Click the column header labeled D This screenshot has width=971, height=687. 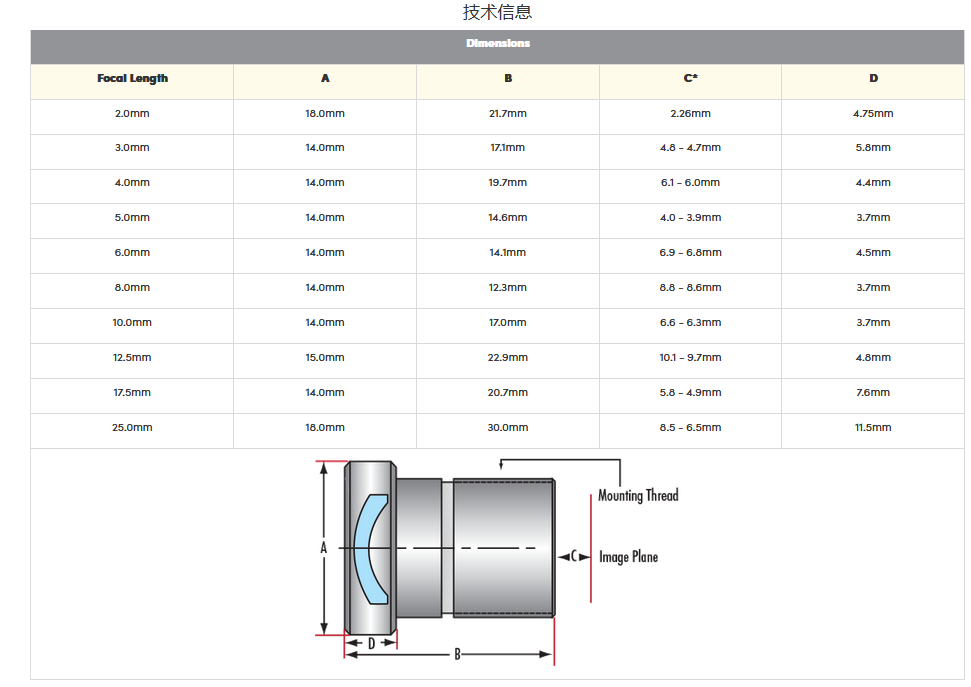(x=873, y=79)
